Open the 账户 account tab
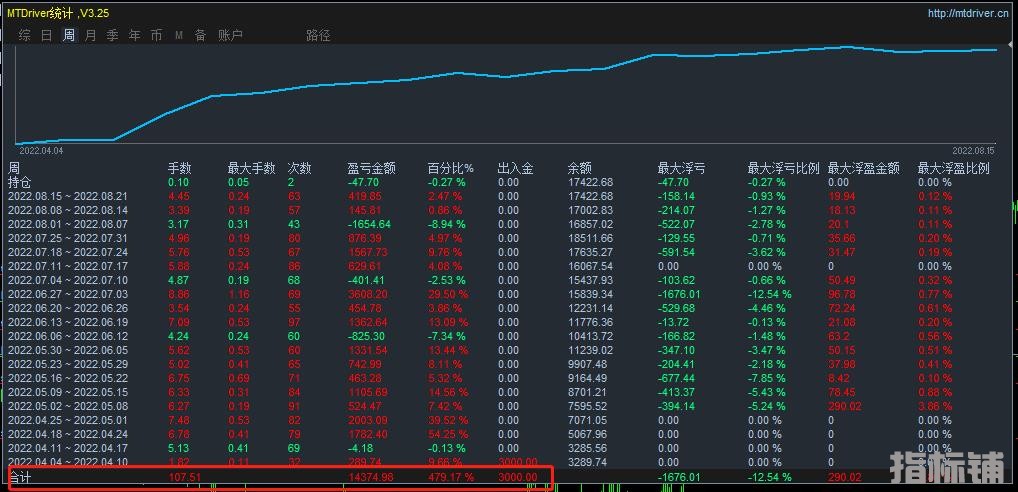The image size is (1018, 492). 230,36
